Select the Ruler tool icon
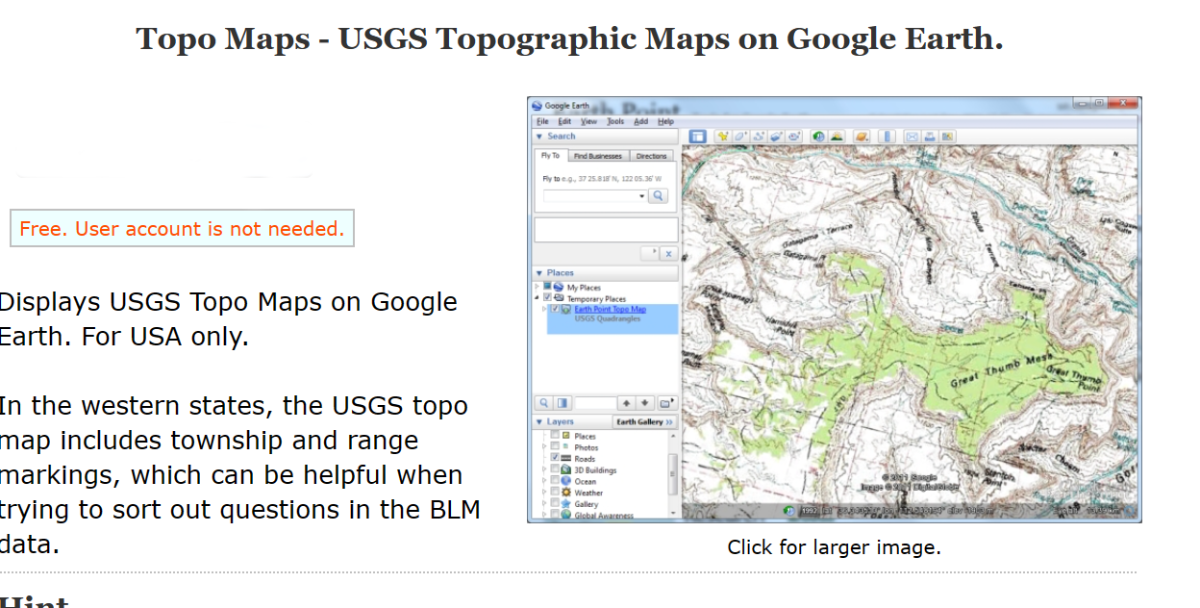The height and width of the screenshot is (608, 1200). (x=887, y=136)
